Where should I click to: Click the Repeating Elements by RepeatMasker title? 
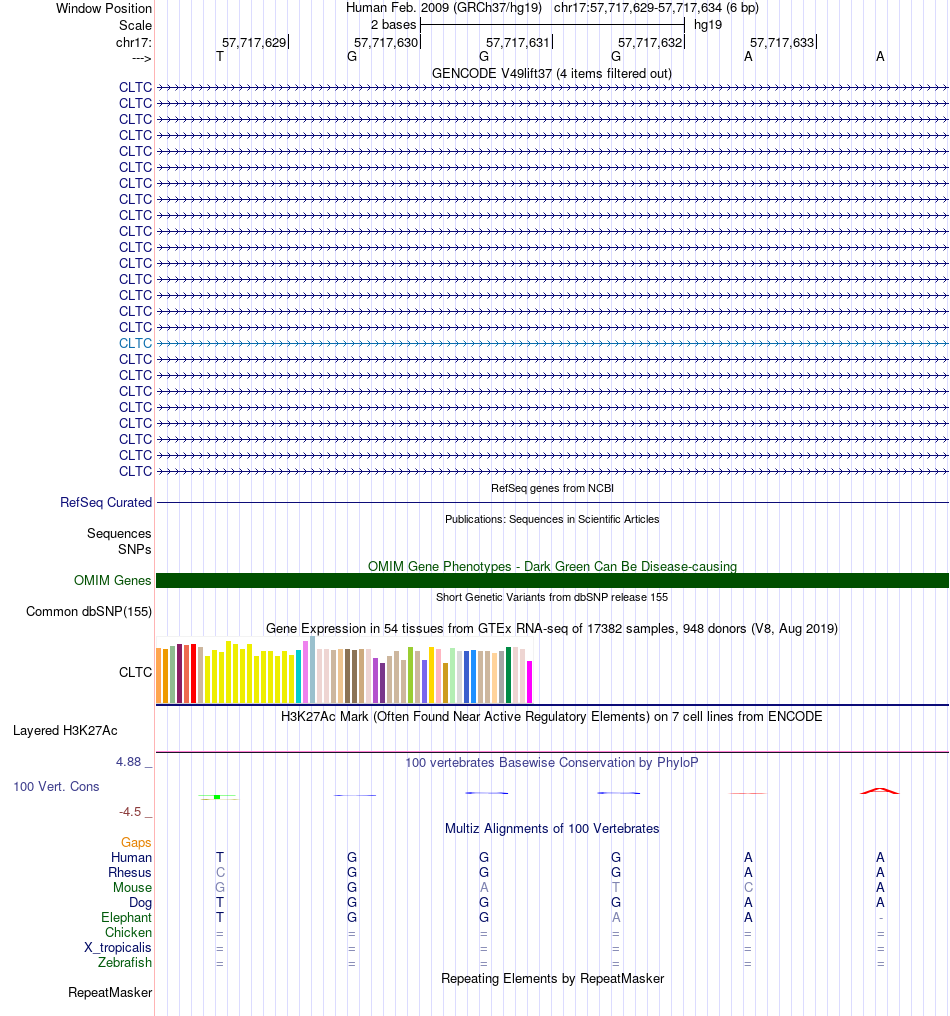pyautogui.click(x=552, y=978)
